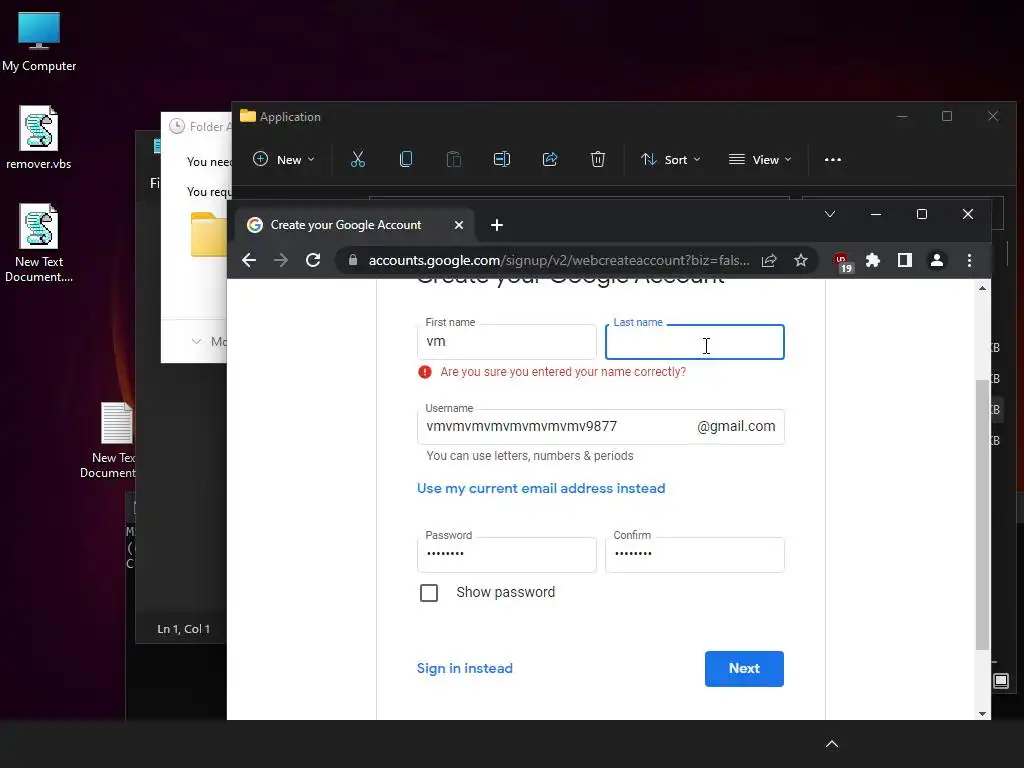1024x768 pixels.
Task: Tick the Show password checkbox
Action: tap(429, 593)
